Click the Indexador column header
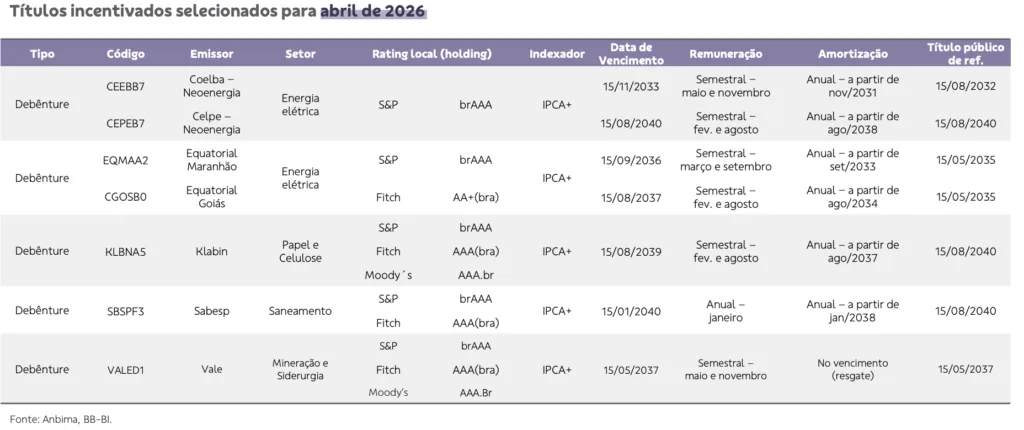Screen dimensions: 1024x430 pos(556,53)
